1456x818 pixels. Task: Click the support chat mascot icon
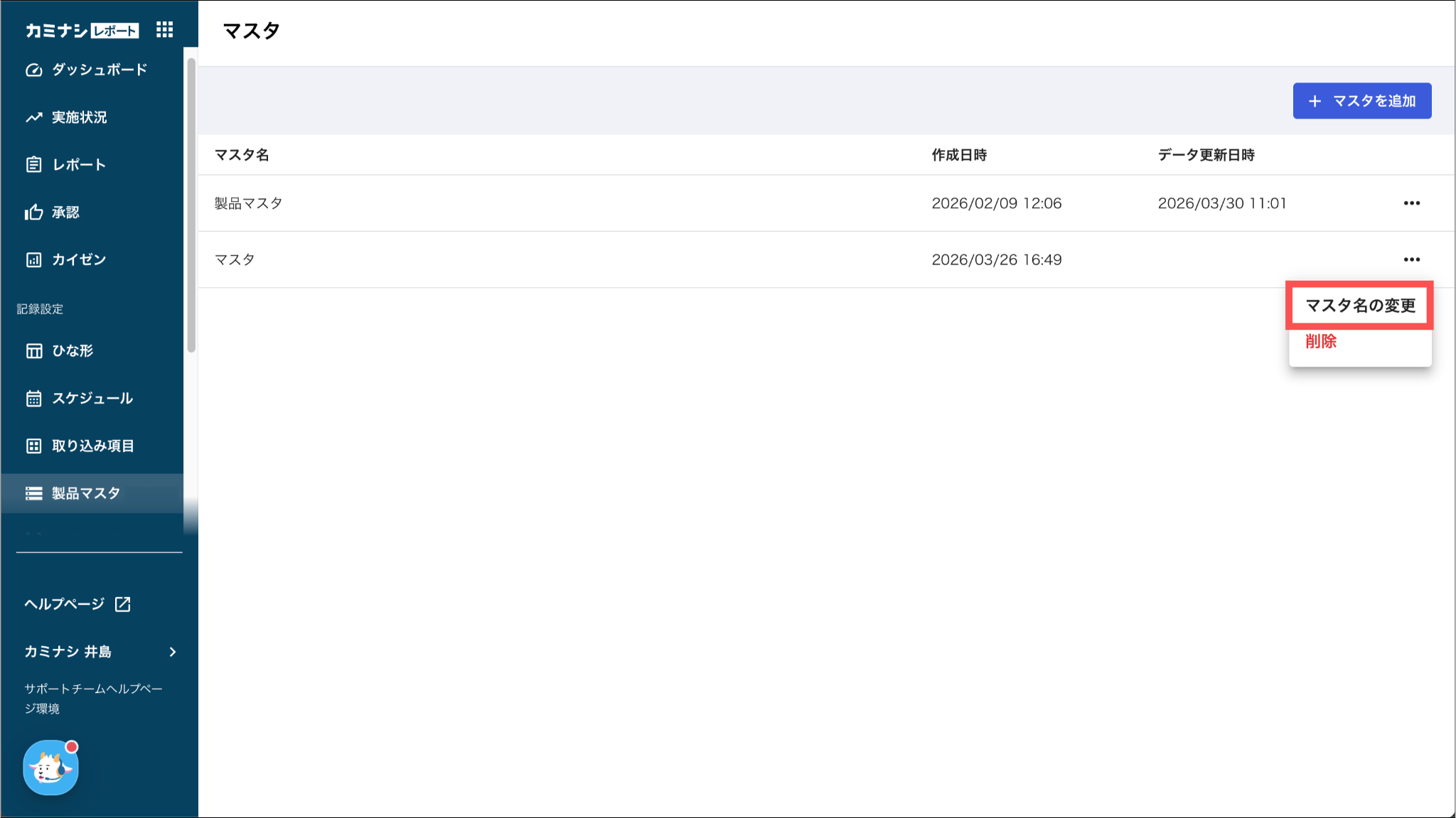(50, 768)
